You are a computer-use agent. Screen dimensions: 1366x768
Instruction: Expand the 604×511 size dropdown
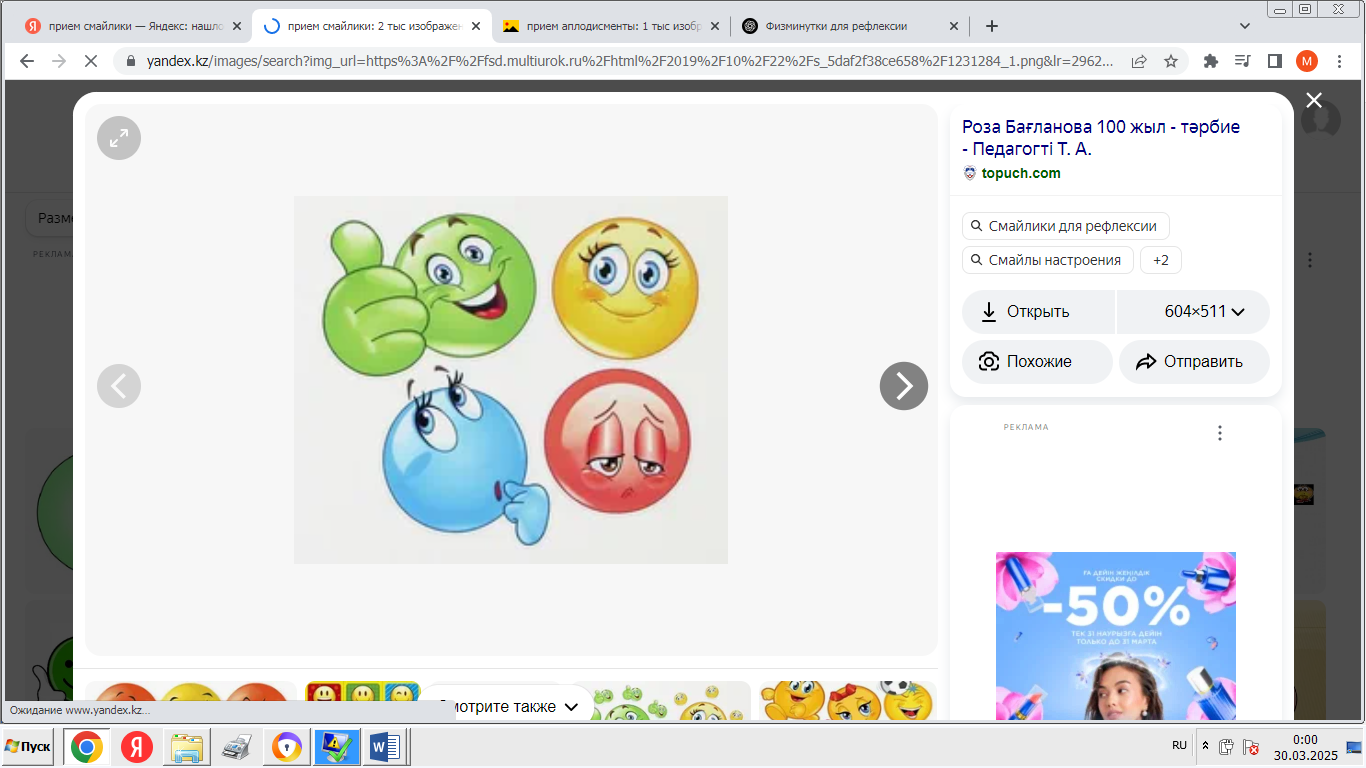pos(1193,312)
